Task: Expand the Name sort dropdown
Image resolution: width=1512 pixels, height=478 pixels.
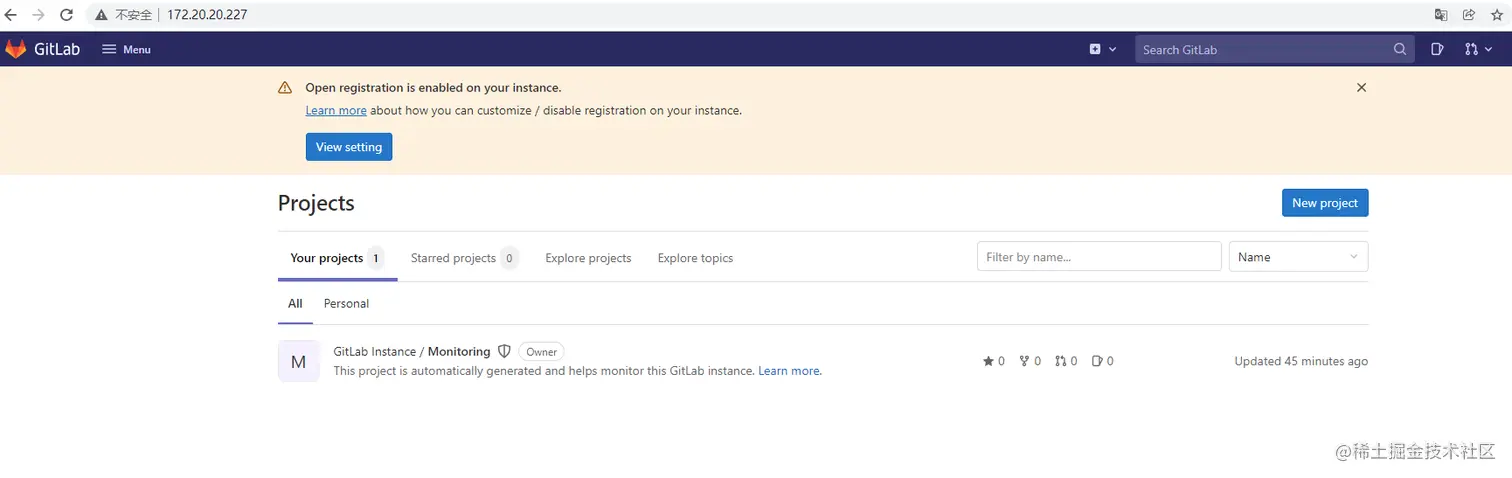Action: coord(1298,257)
